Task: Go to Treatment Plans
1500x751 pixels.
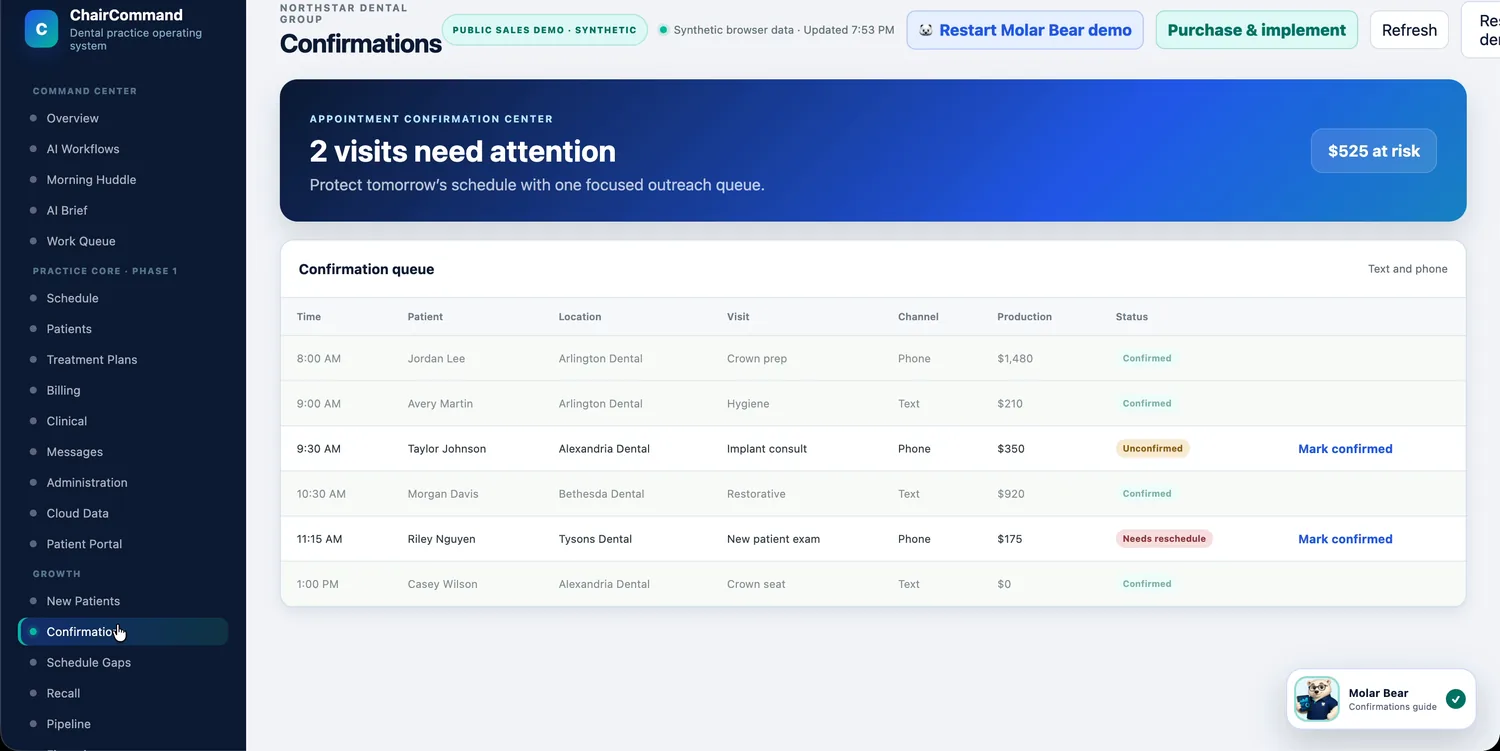Action: tap(92, 360)
